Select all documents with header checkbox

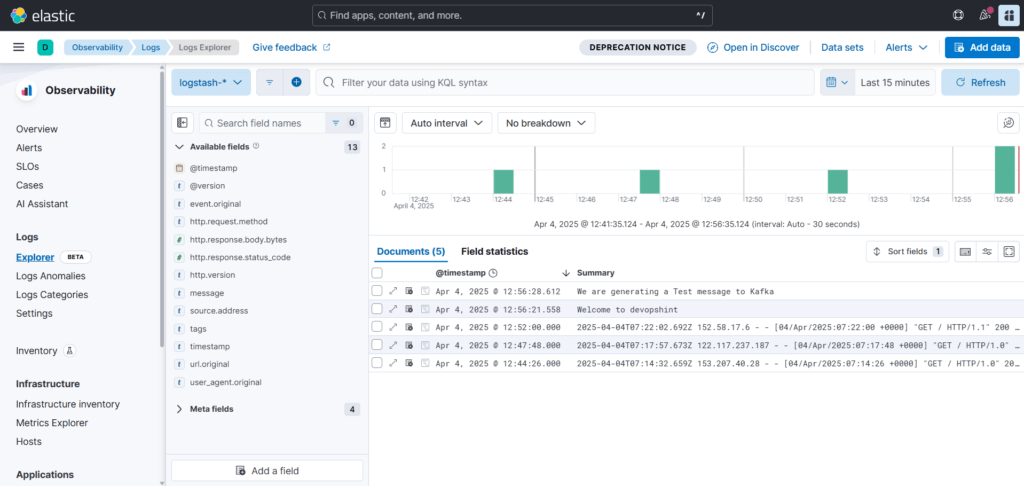(x=377, y=272)
